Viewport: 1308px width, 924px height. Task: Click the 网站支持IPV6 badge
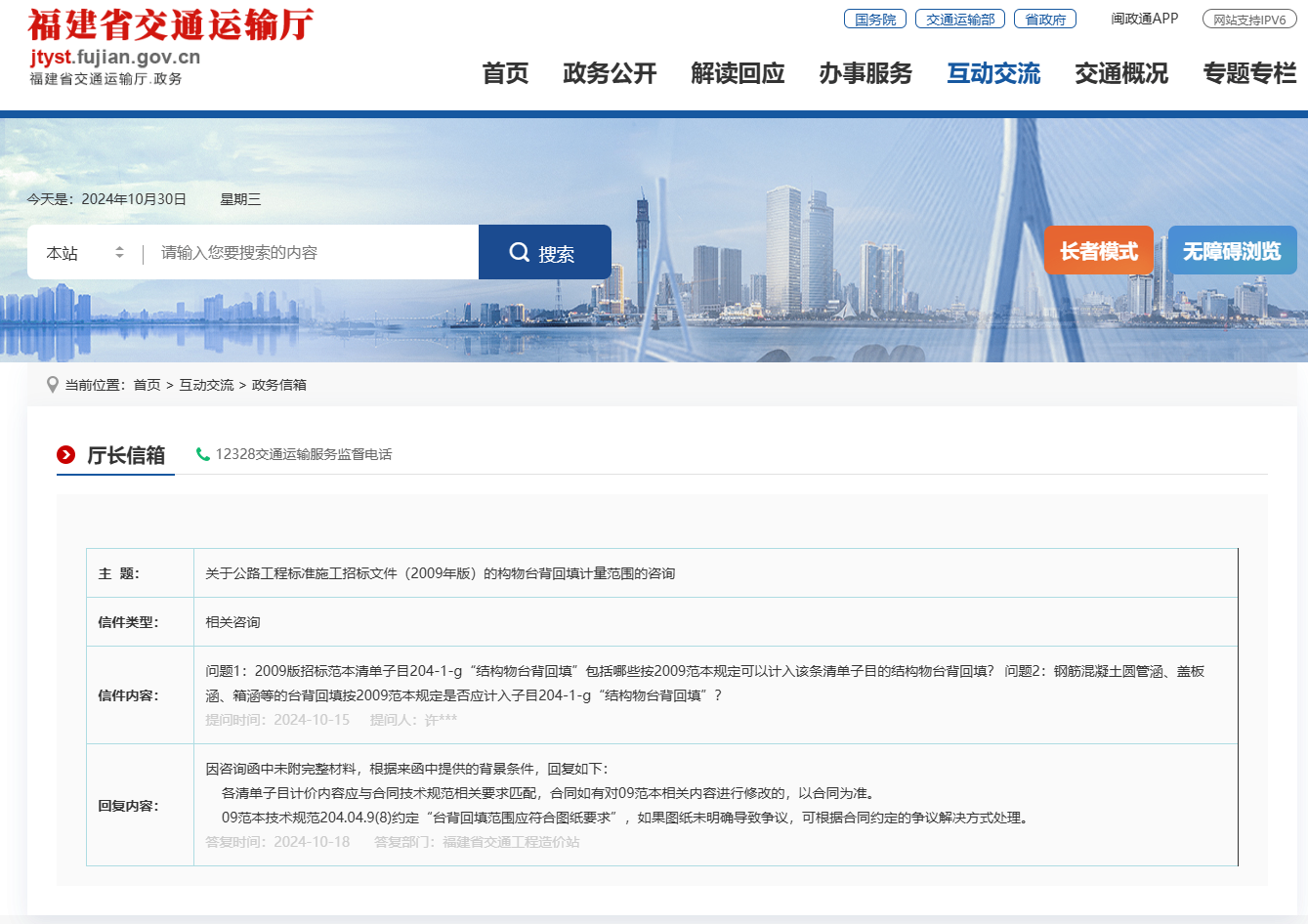pos(1250,19)
